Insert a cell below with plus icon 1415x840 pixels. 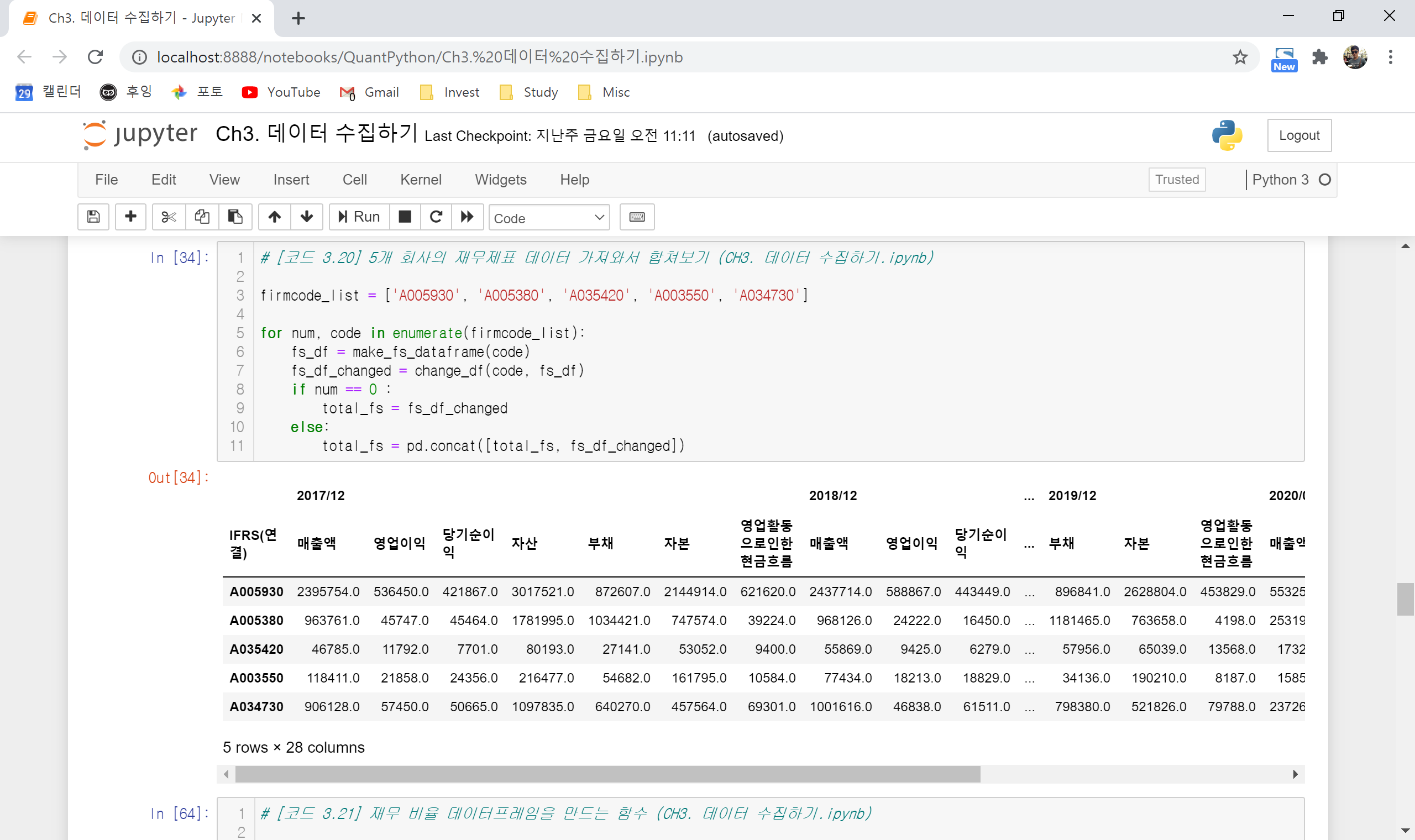click(131, 217)
